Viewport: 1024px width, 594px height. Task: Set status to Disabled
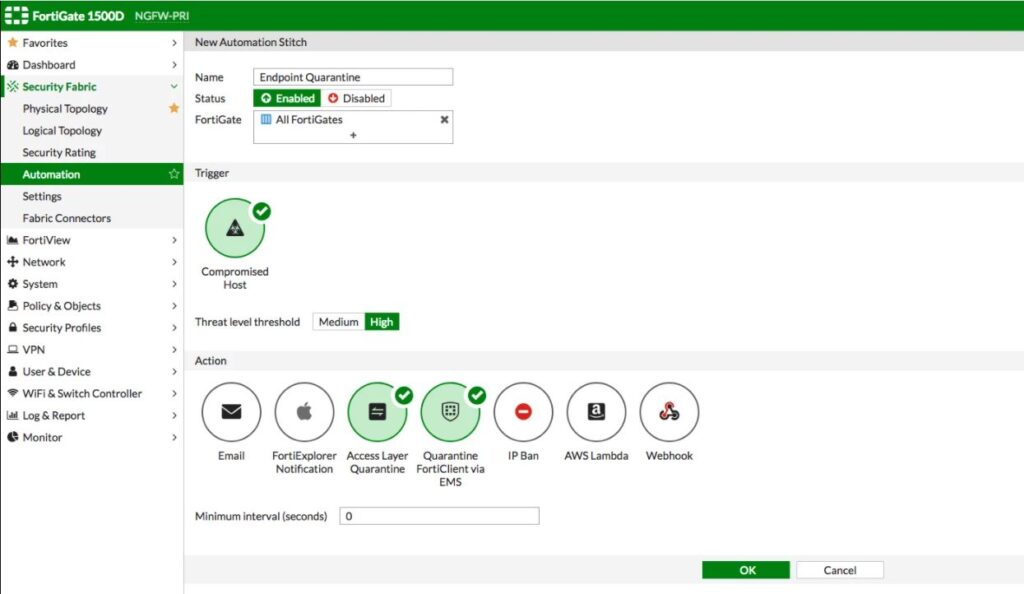pyautogui.click(x=356, y=98)
